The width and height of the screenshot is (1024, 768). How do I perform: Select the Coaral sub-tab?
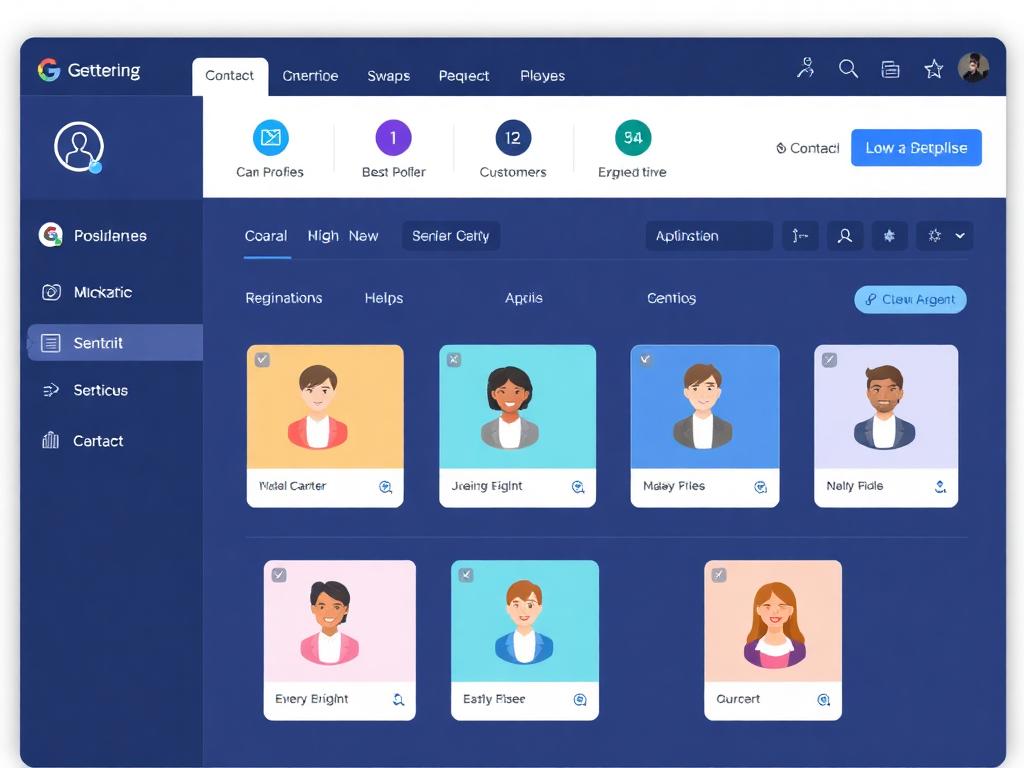click(x=266, y=236)
